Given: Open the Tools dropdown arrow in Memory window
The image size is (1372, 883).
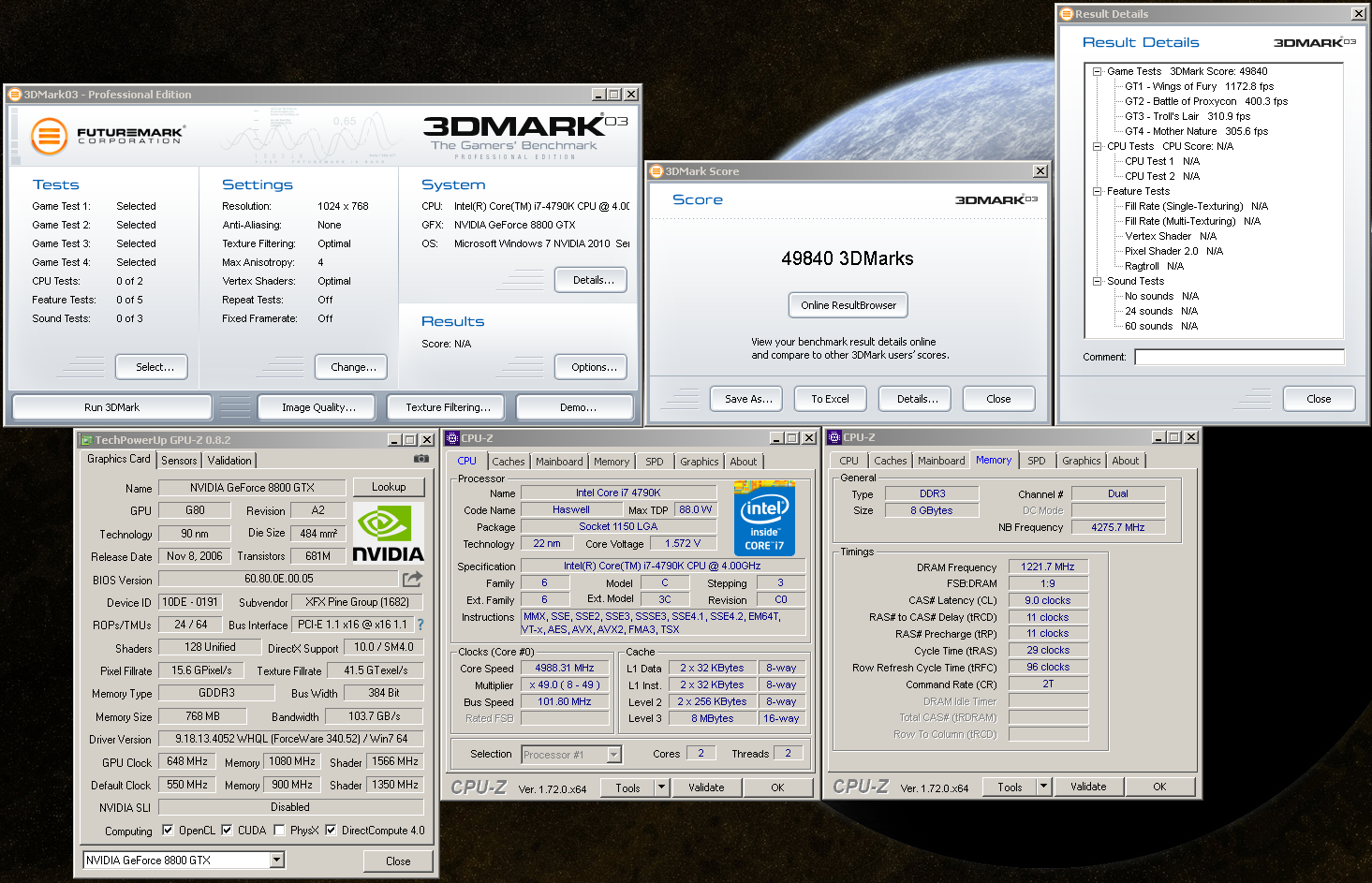Looking at the screenshot, I should point(1043,787).
